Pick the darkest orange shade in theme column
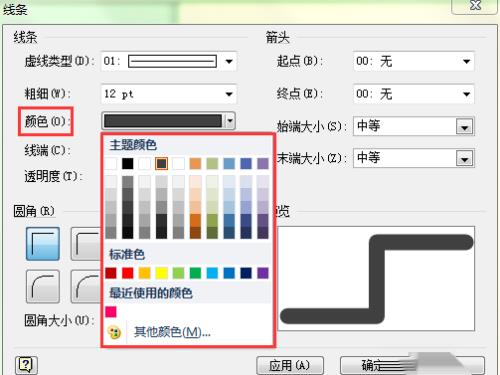 point(195,233)
